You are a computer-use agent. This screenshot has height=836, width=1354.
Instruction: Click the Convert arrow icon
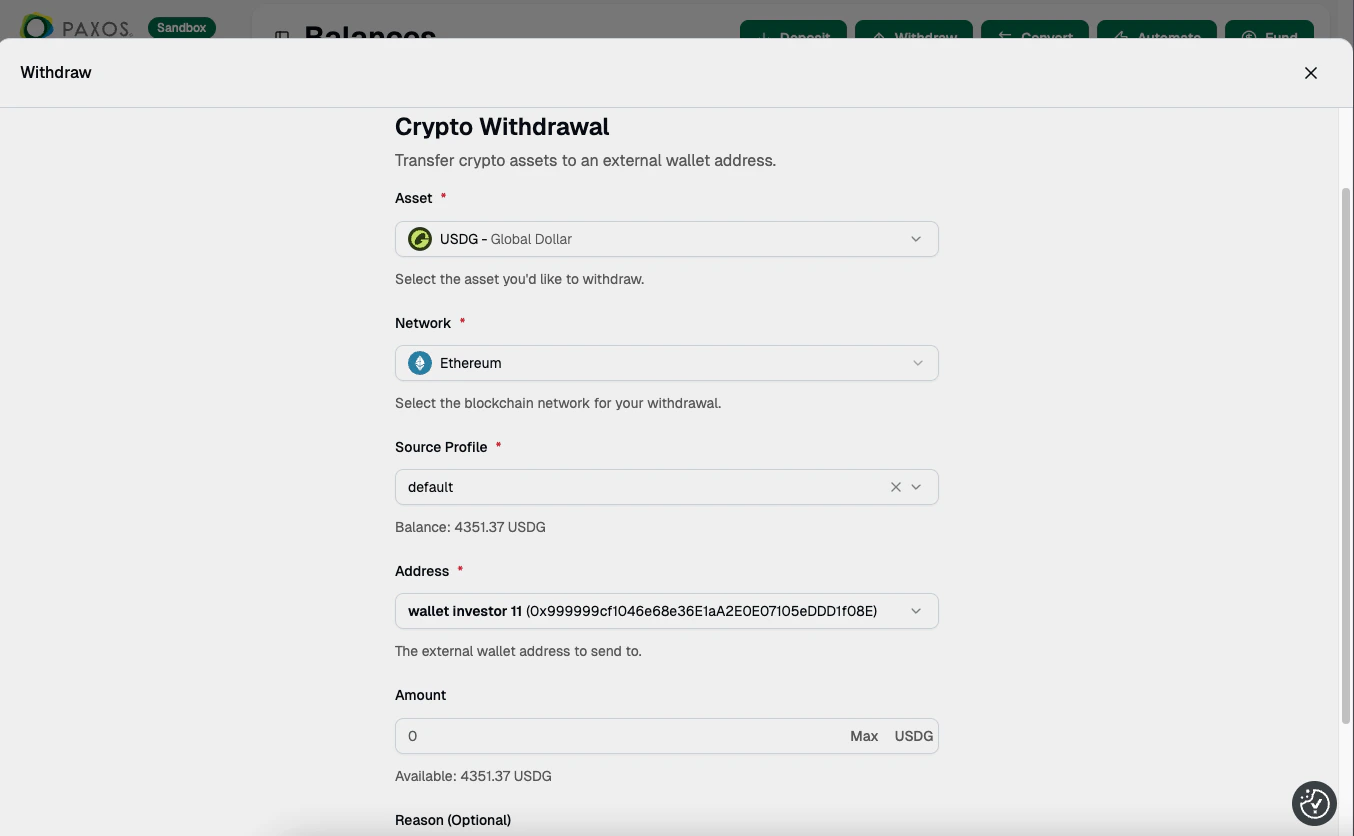(x=1006, y=37)
